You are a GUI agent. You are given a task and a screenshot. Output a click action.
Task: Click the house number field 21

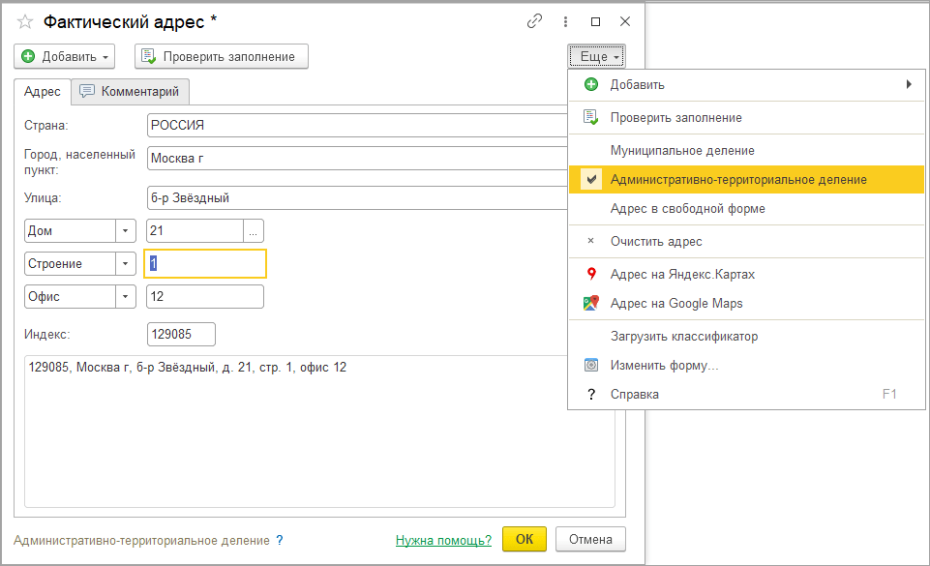pos(195,231)
